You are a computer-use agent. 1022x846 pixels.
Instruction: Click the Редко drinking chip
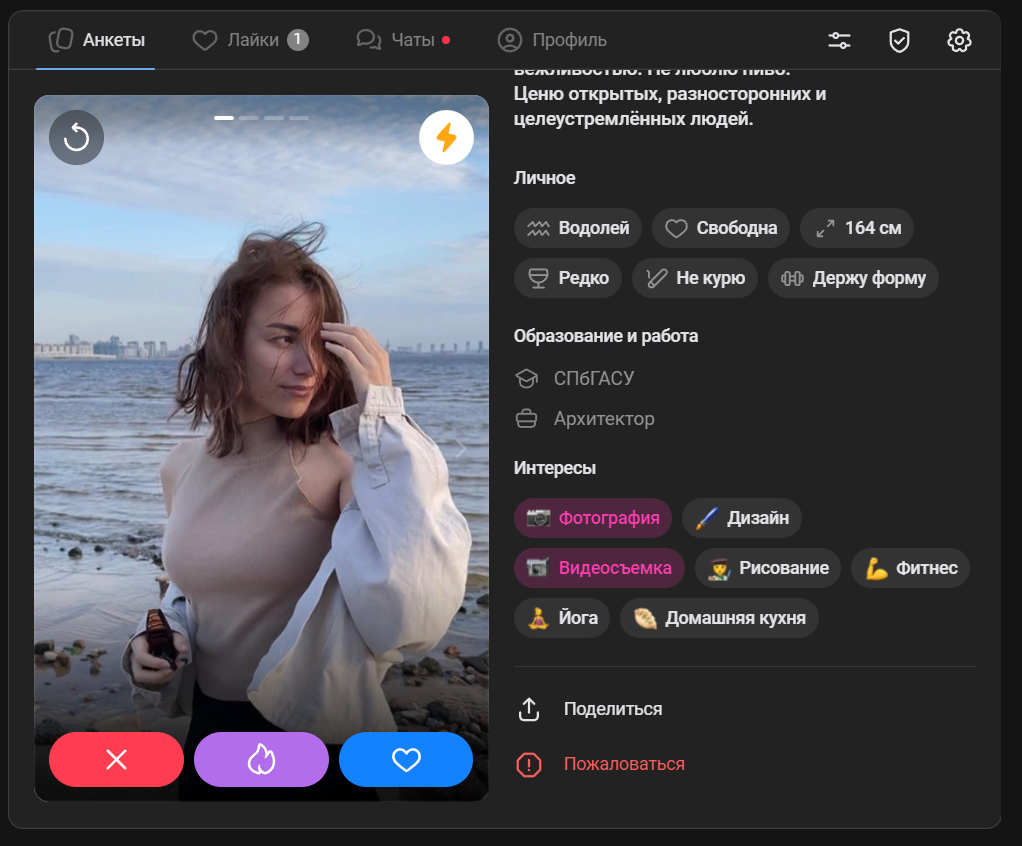[x=568, y=278]
